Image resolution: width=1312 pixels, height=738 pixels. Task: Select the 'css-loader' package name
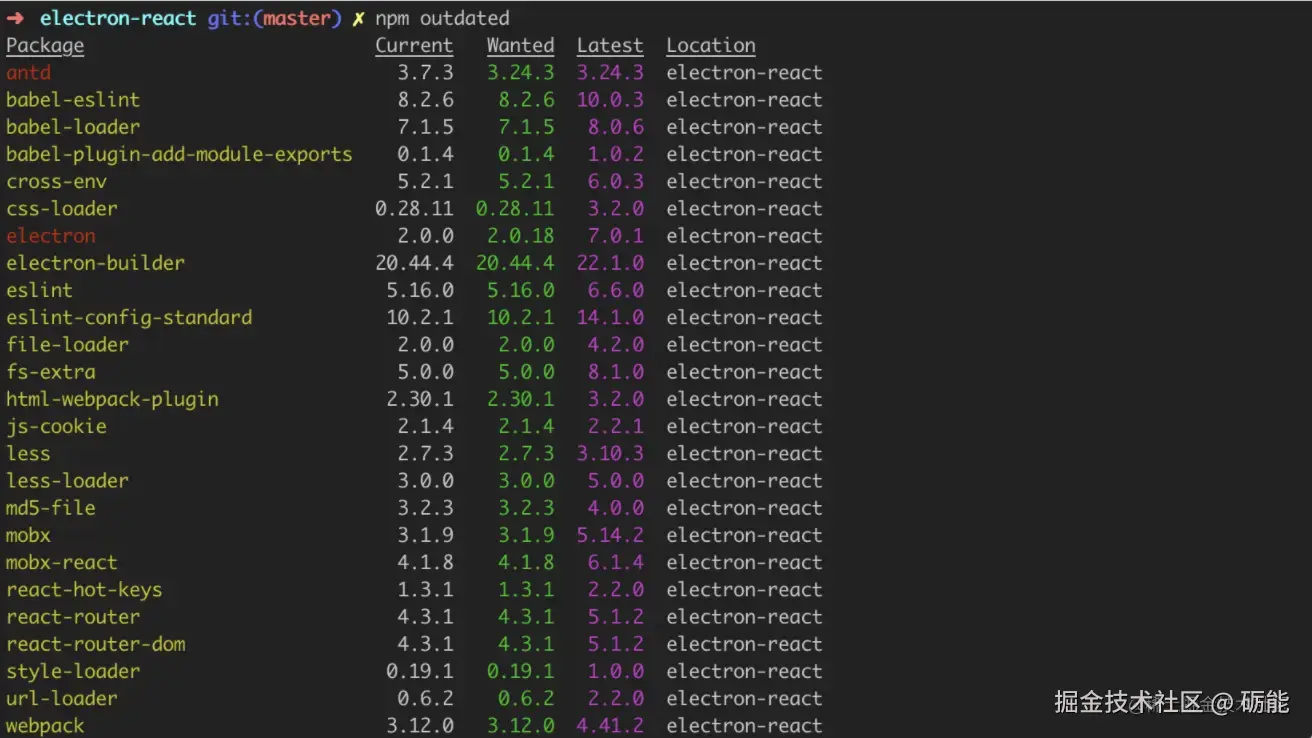[x=62, y=209]
